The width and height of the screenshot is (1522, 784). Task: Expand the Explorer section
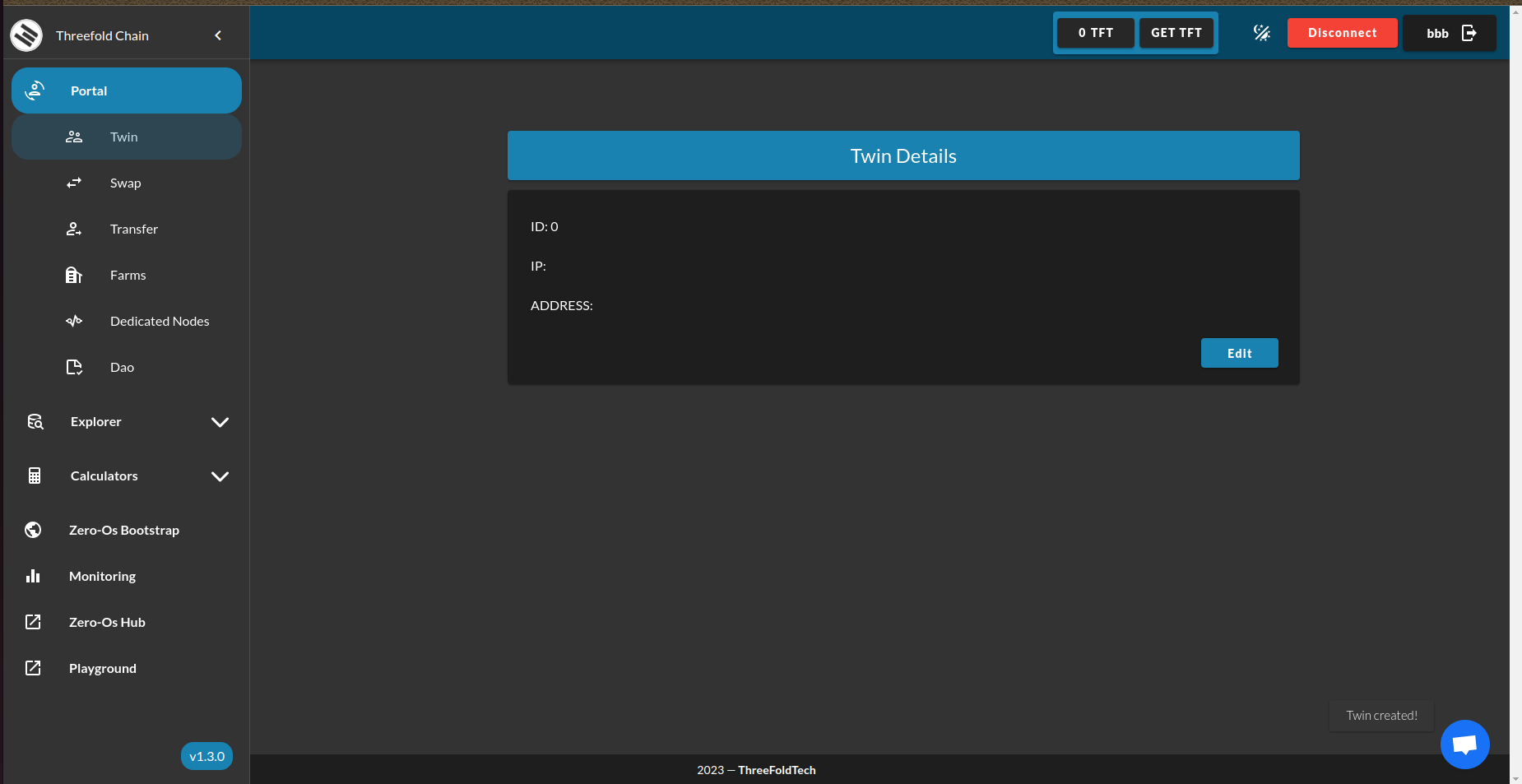(220, 421)
